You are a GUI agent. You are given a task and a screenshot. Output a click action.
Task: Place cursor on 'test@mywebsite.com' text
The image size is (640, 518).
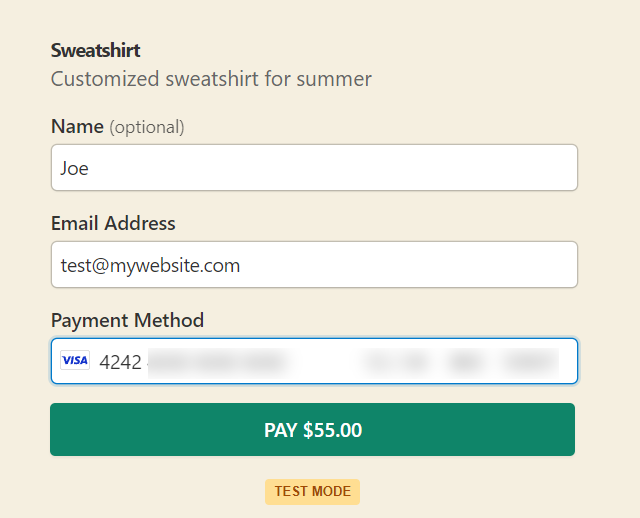tap(150, 265)
